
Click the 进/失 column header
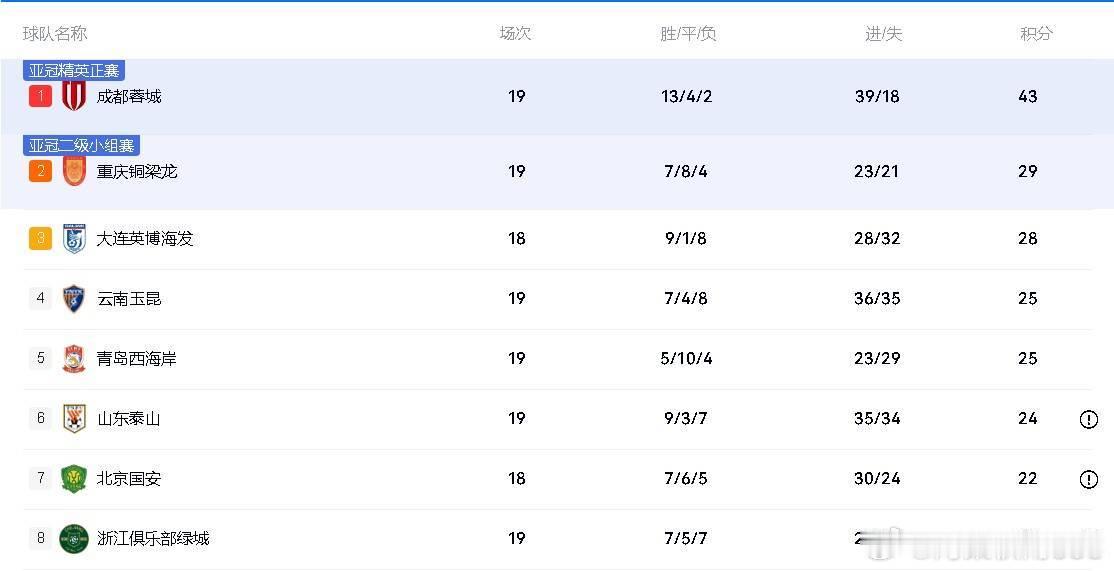[x=884, y=33]
